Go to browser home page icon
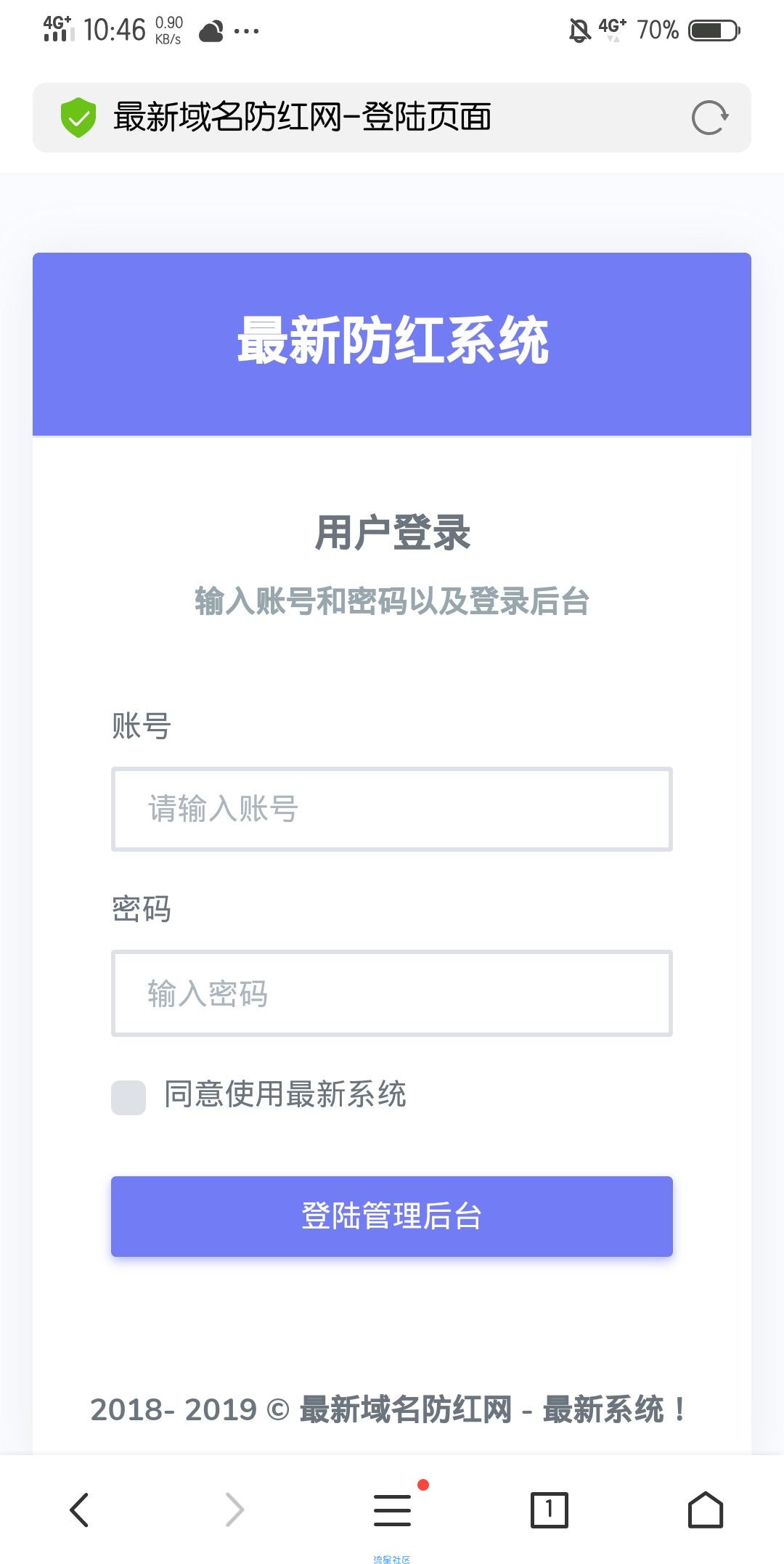Viewport: 784px width, 1564px height. pyautogui.click(x=706, y=1510)
